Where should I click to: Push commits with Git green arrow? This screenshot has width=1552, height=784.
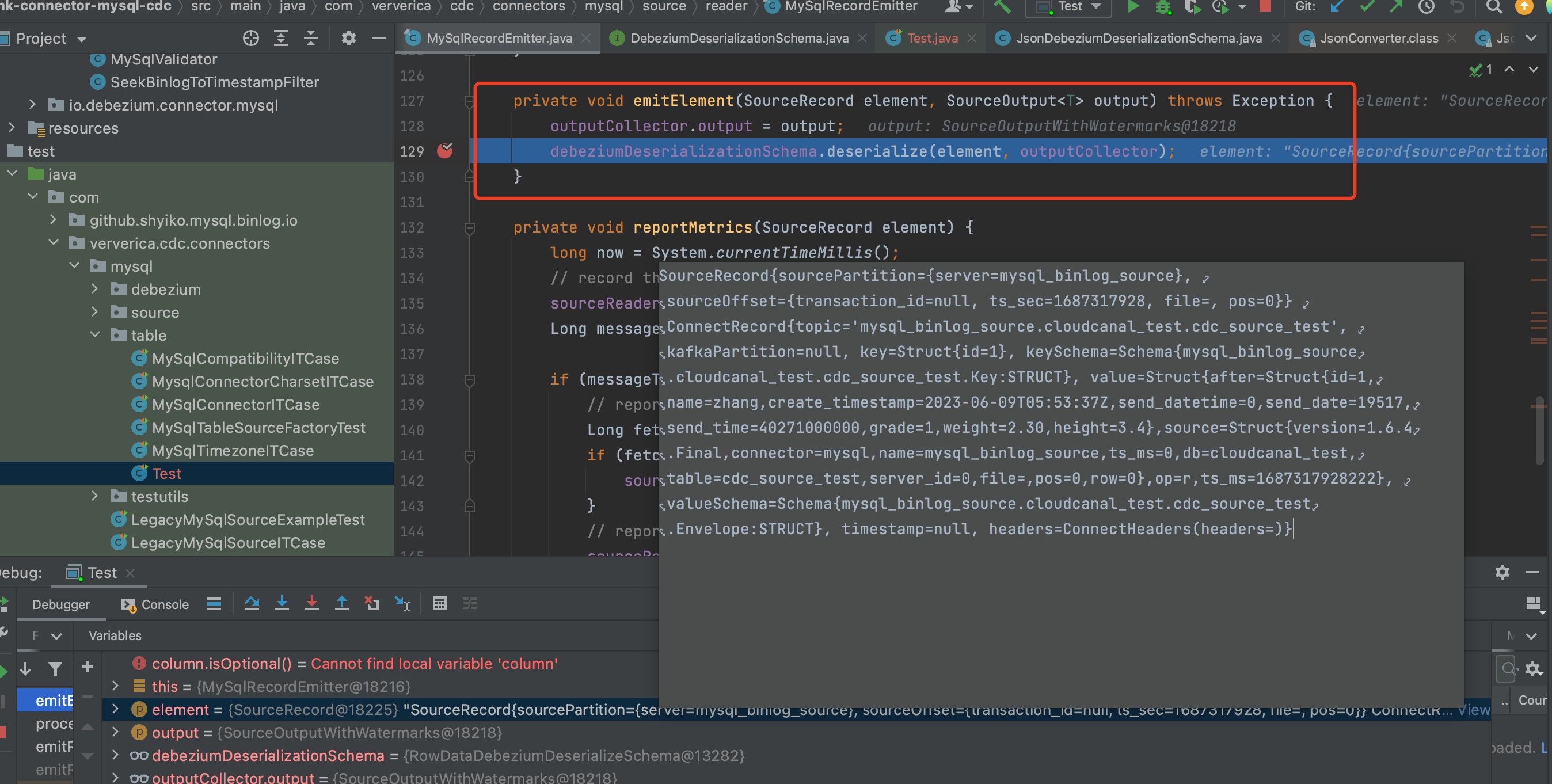click(x=1396, y=7)
